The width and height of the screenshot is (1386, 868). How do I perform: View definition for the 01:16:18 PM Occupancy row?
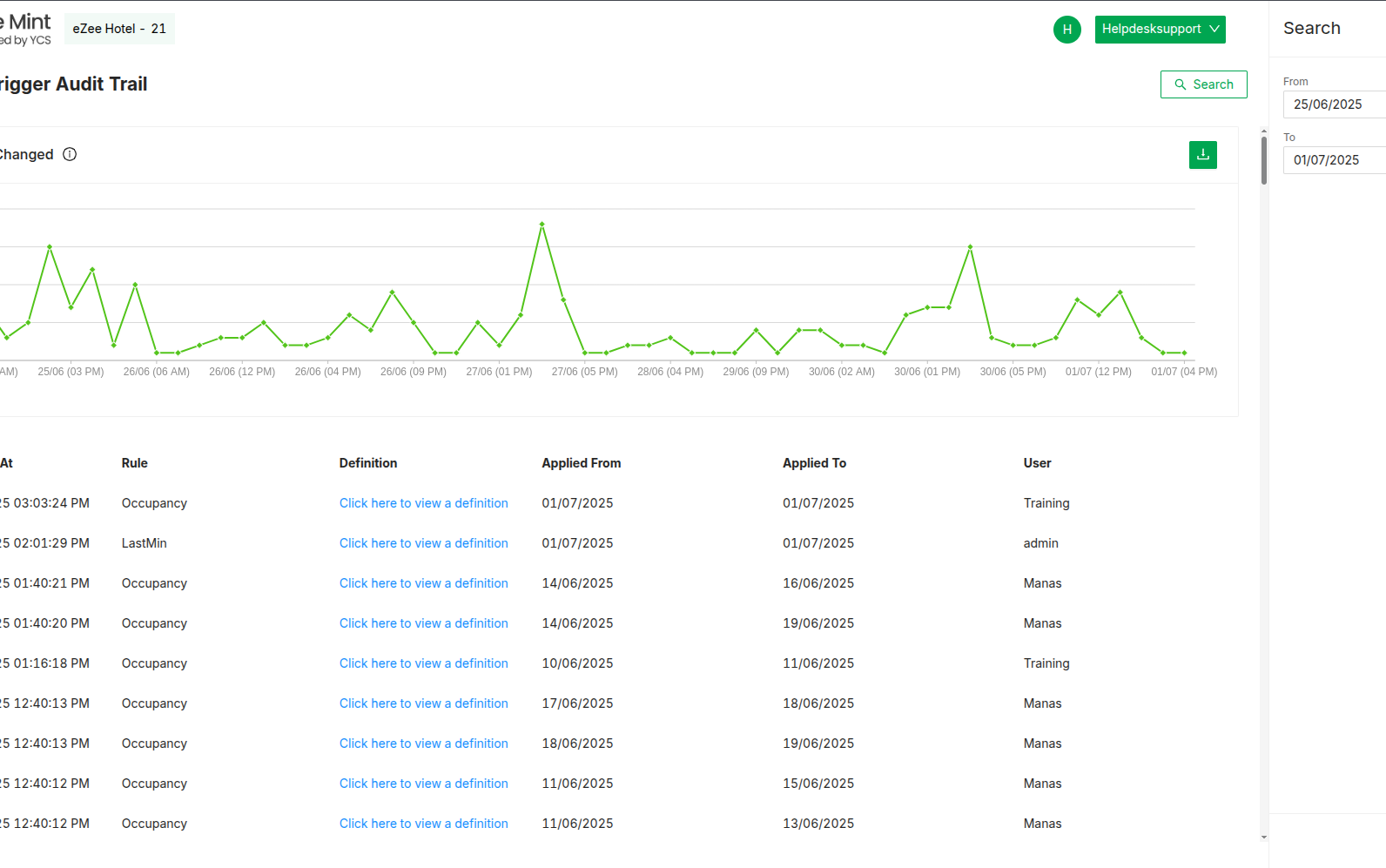click(x=423, y=663)
